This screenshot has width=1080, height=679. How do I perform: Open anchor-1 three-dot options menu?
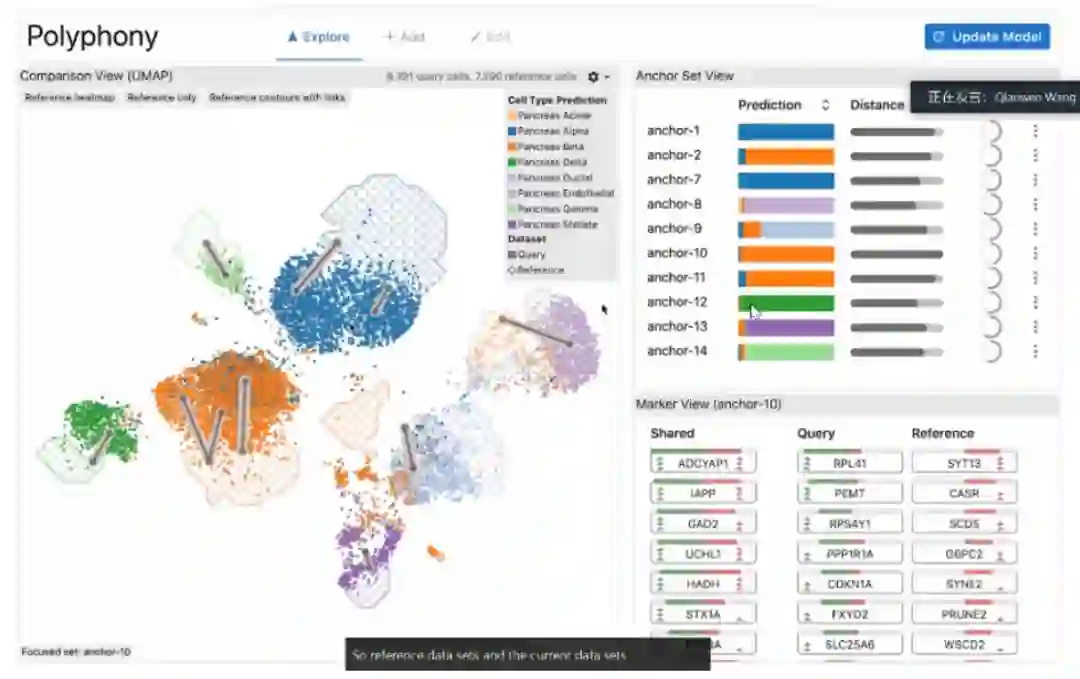click(x=1035, y=130)
